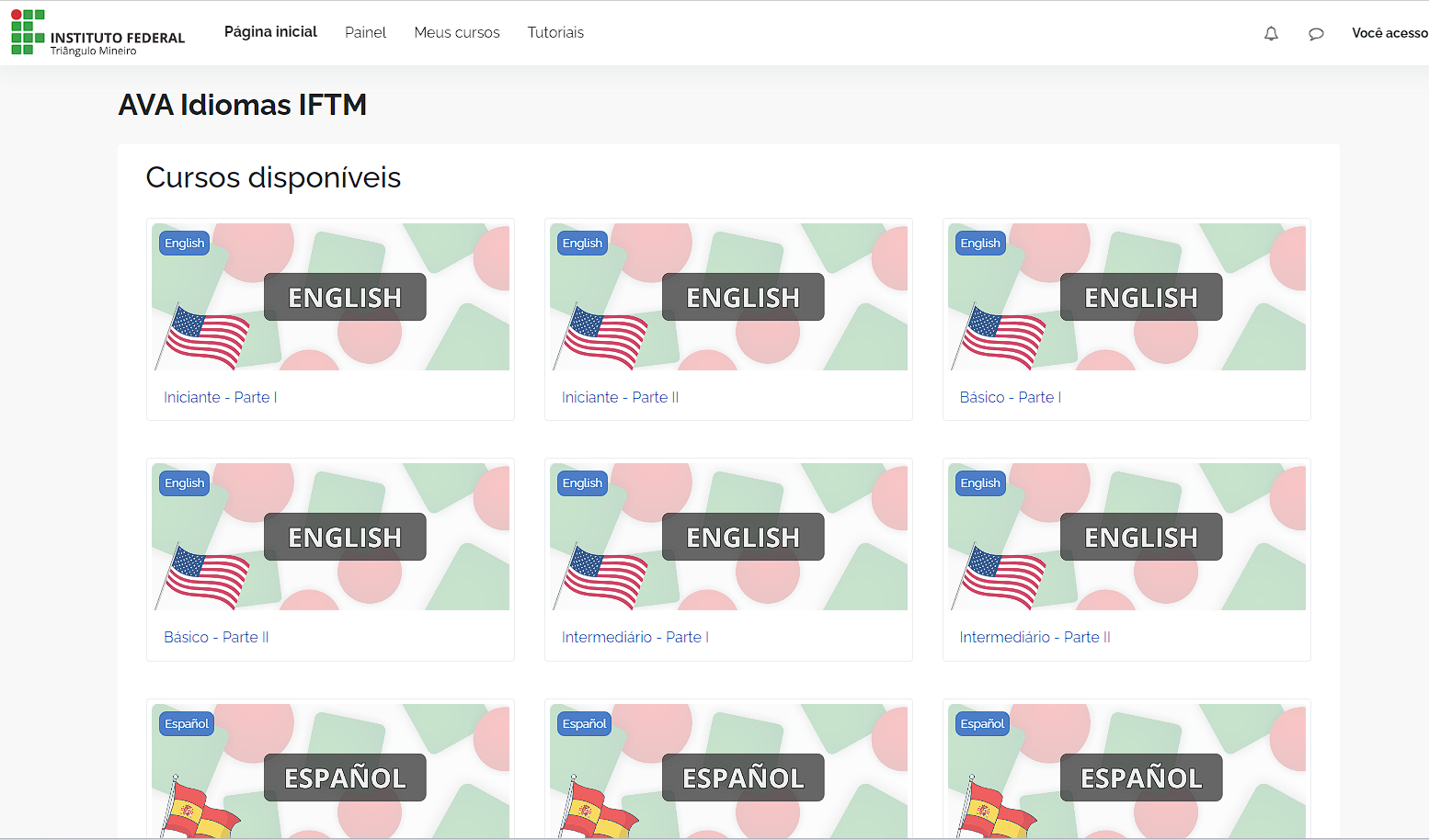Viewport: 1429px width, 840px height.
Task: Open the Iniciante - Parte II course link
Action: tap(620, 397)
